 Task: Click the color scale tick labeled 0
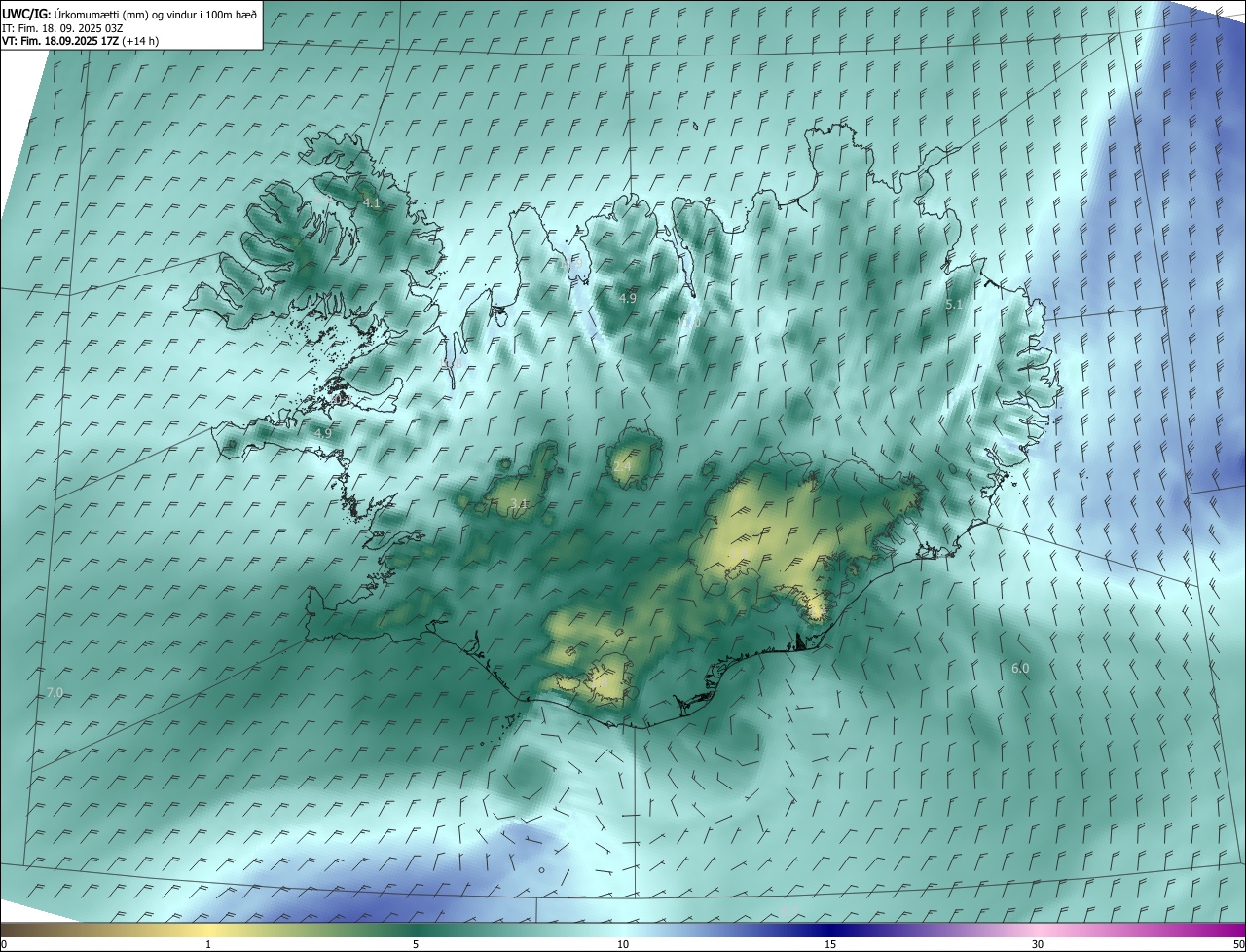(x=4, y=945)
